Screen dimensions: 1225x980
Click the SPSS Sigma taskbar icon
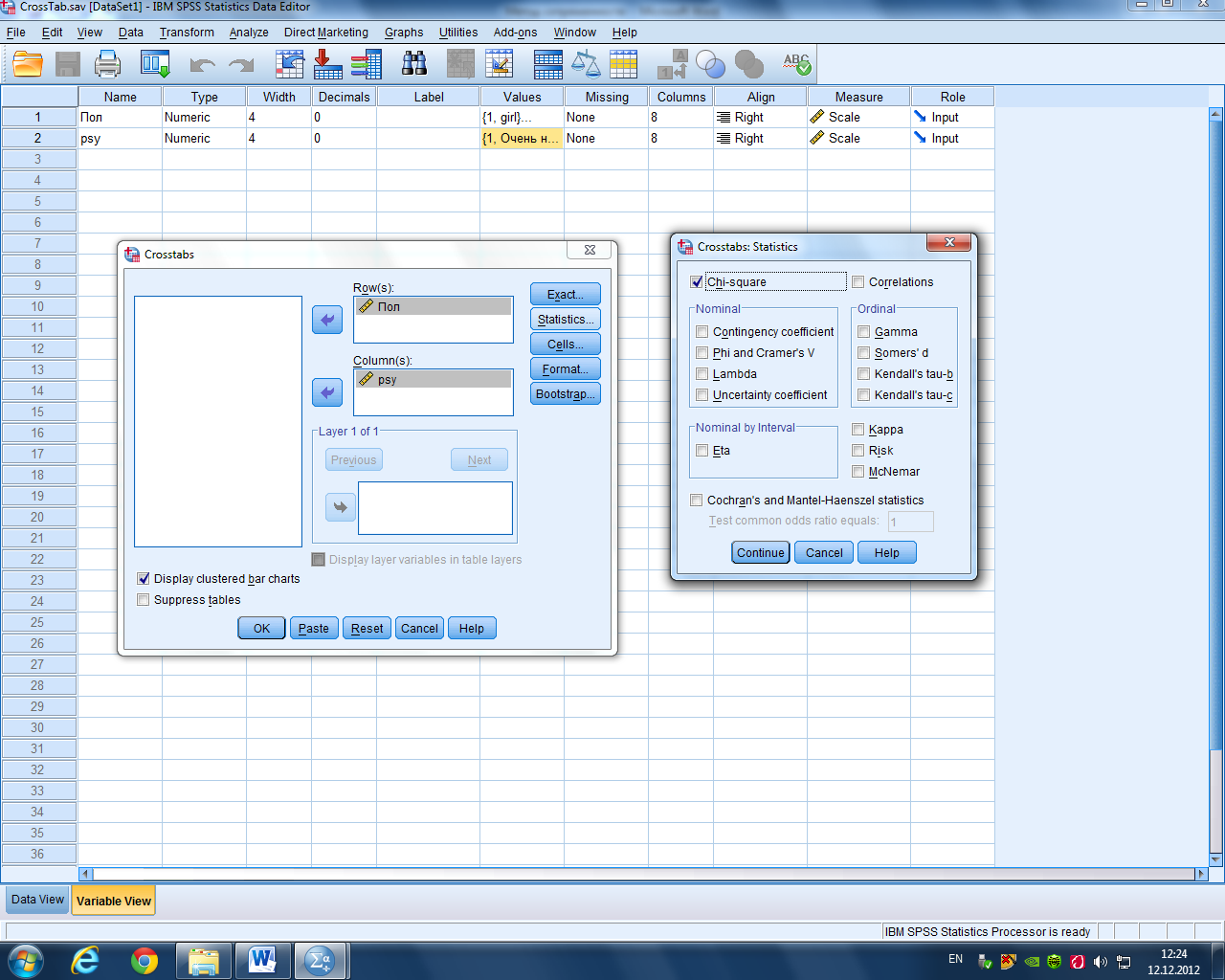coord(320,960)
